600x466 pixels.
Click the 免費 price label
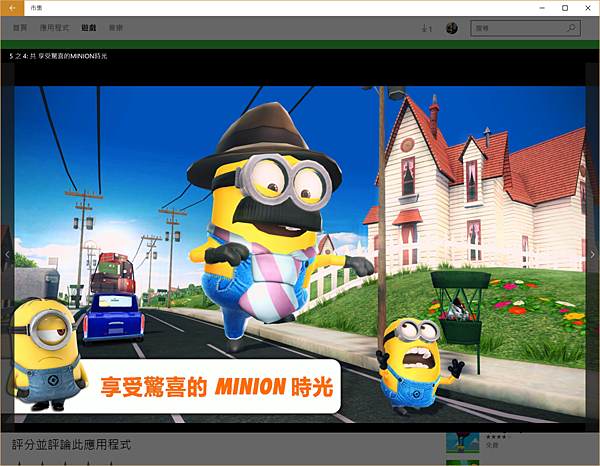(492, 445)
